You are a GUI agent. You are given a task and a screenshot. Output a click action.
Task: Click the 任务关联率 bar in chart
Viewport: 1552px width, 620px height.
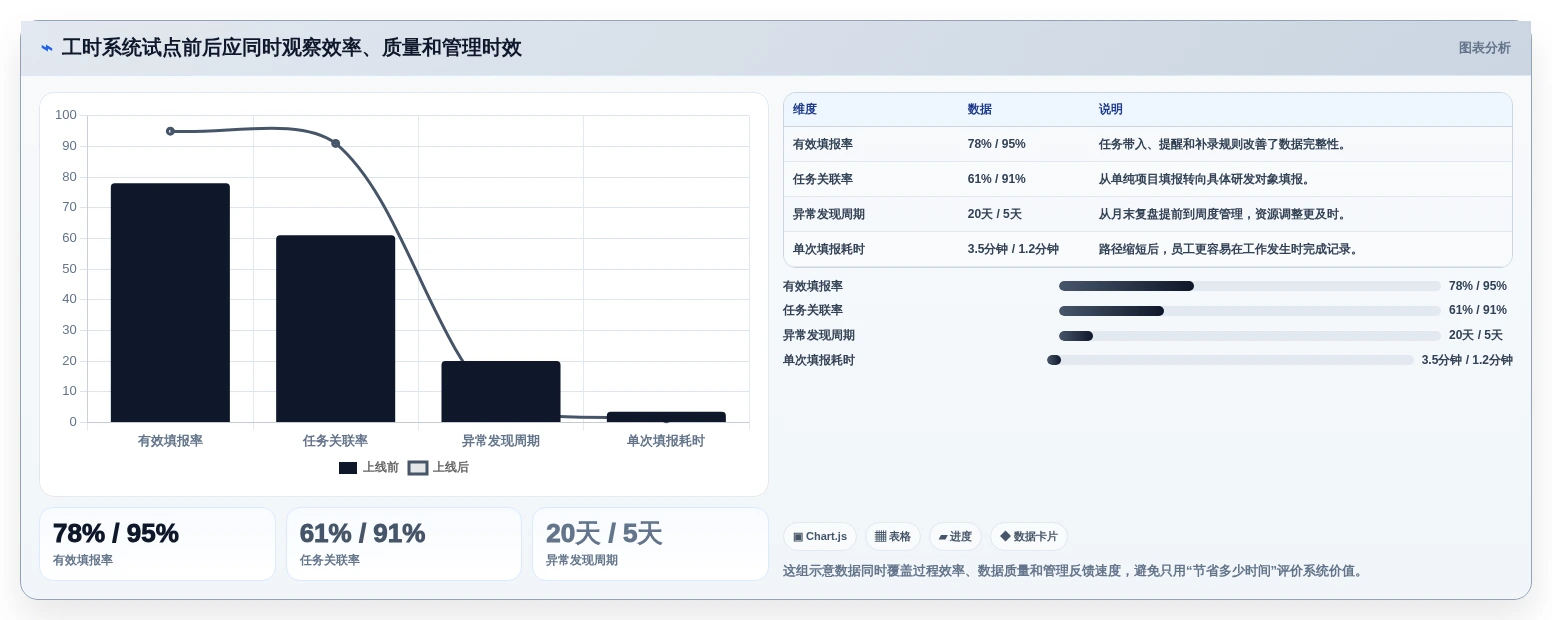335,329
